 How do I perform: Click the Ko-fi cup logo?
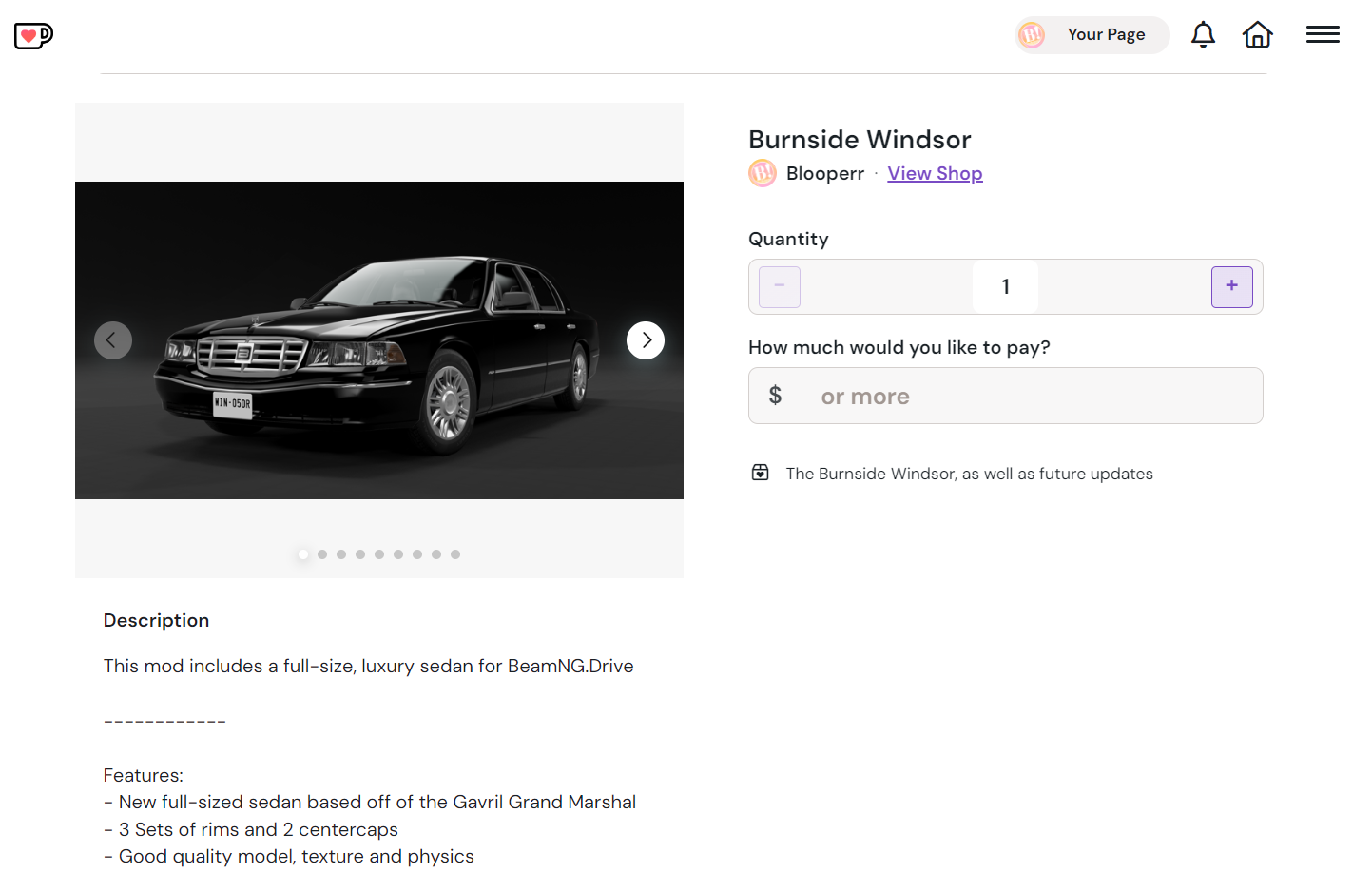33,36
